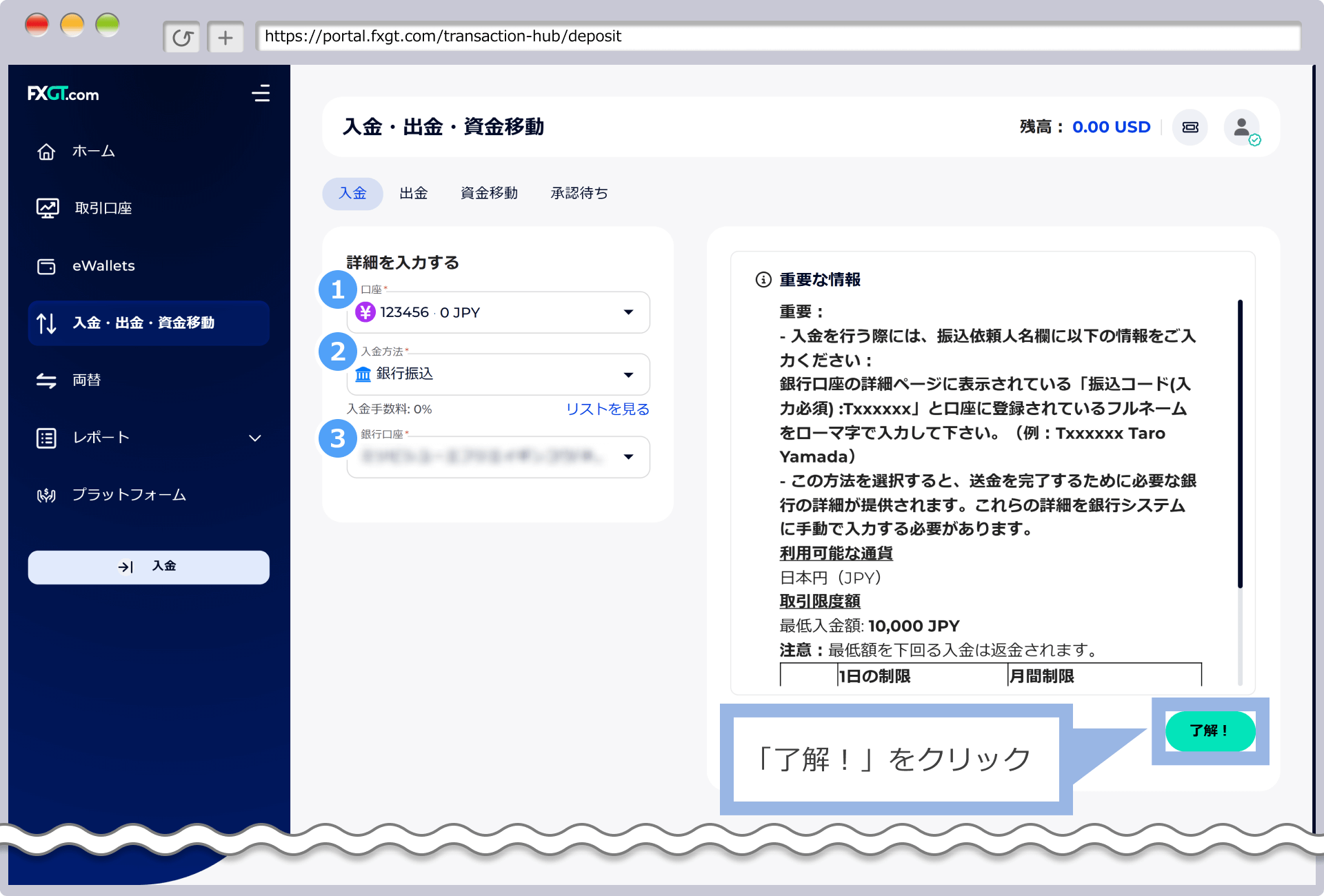1324x896 pixels.
Task: Click the 両替 exchange arrows icon
Action: pos(46,380)
